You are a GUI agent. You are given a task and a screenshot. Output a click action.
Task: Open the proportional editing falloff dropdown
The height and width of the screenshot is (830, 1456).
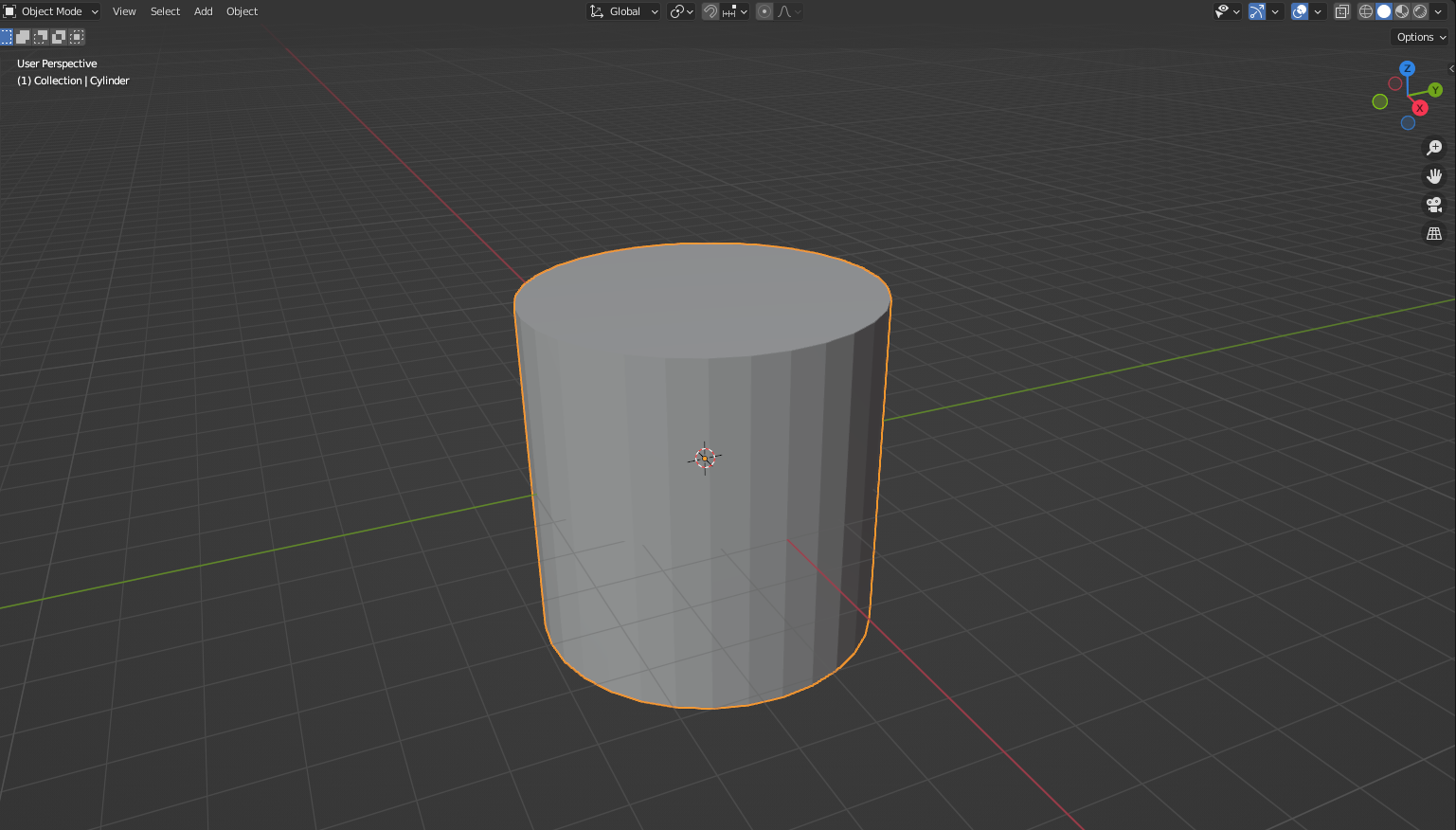click(789, 11)
